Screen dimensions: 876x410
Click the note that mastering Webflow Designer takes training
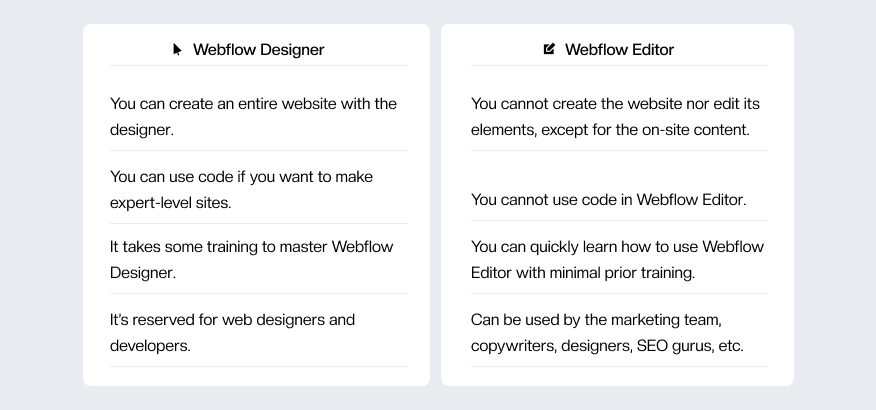pyautogui.click(x=251, y=260)
